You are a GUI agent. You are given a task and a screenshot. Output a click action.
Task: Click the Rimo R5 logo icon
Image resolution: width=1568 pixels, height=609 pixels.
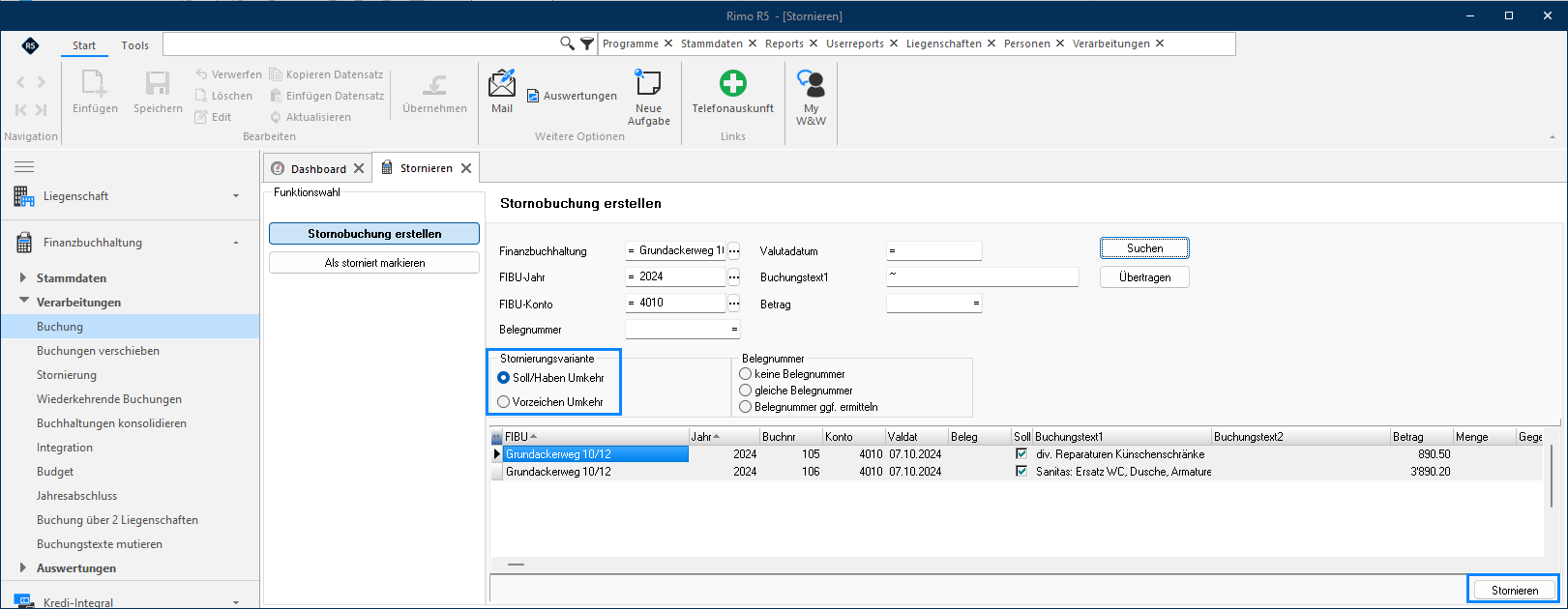pyautogui.click(x=31, y=45)
